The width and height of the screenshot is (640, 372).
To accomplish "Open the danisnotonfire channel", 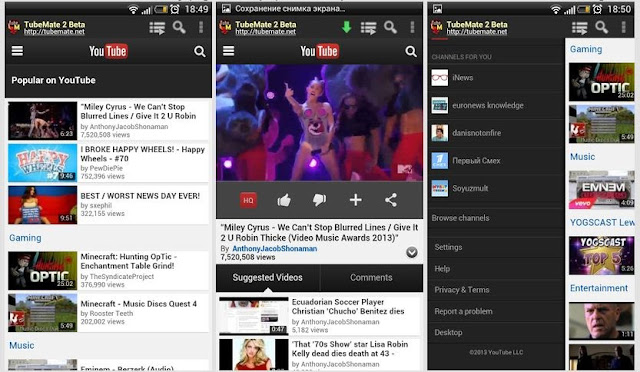I will tap(496, 133).
